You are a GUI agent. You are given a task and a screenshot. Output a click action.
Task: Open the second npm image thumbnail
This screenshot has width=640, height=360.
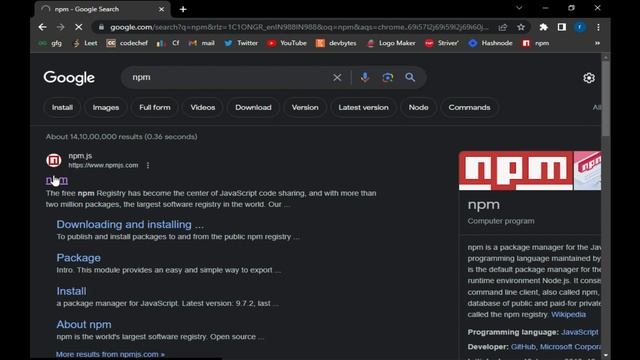click(587, 171)
